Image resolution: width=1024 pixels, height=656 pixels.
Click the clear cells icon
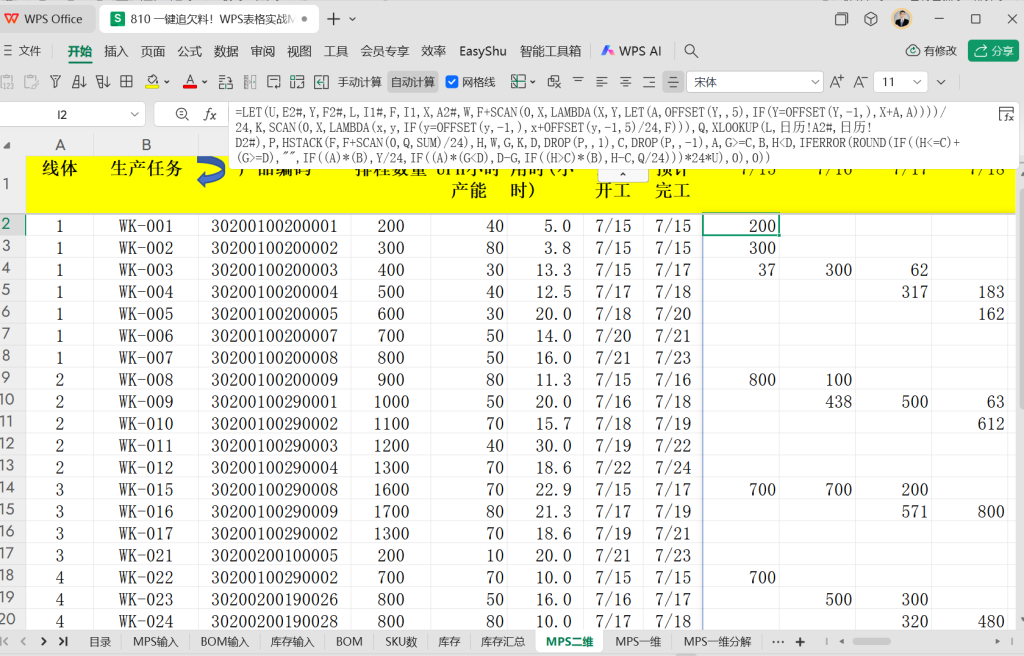coord(554,82)
